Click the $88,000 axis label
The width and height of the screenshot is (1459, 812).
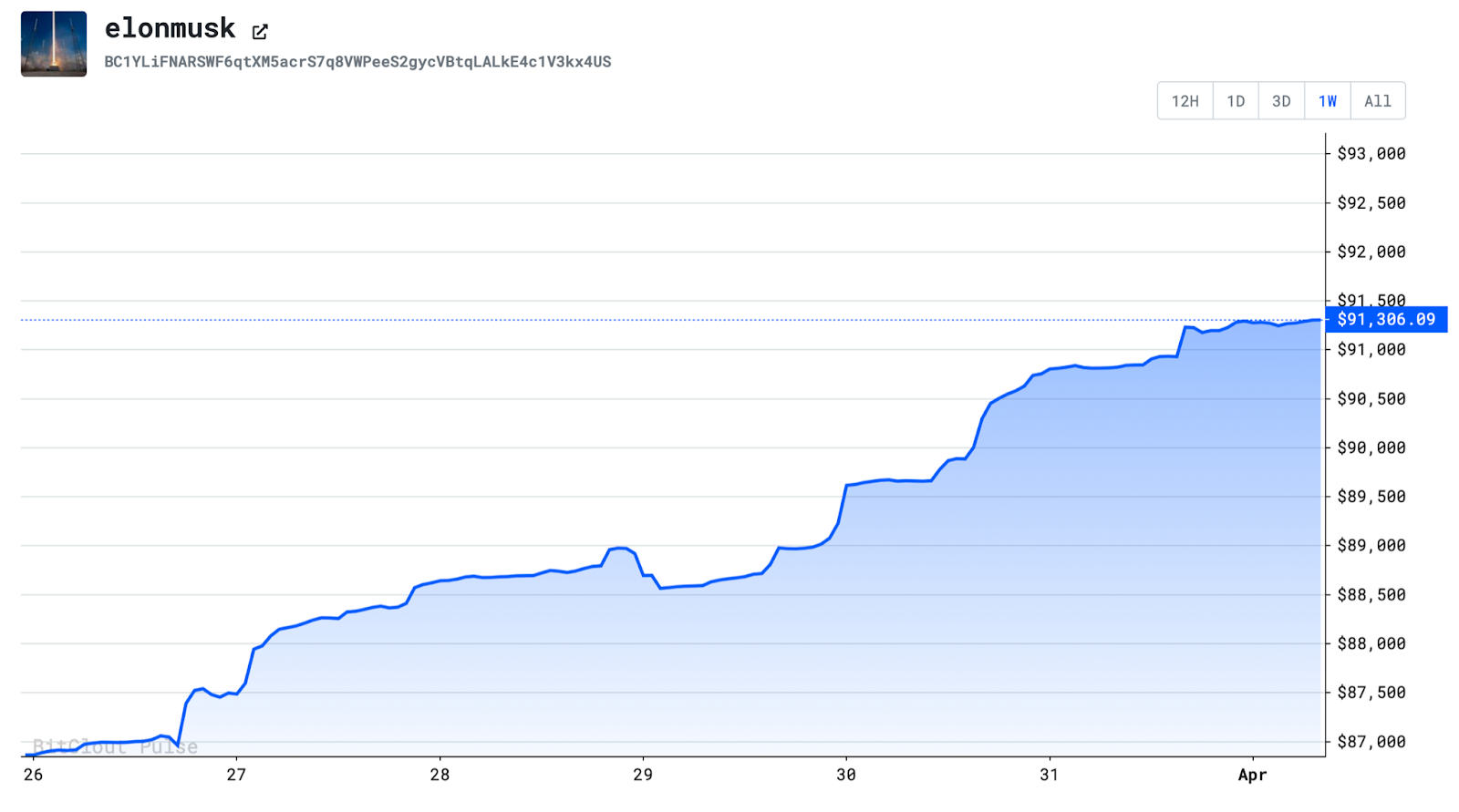tap(1371, 644)
